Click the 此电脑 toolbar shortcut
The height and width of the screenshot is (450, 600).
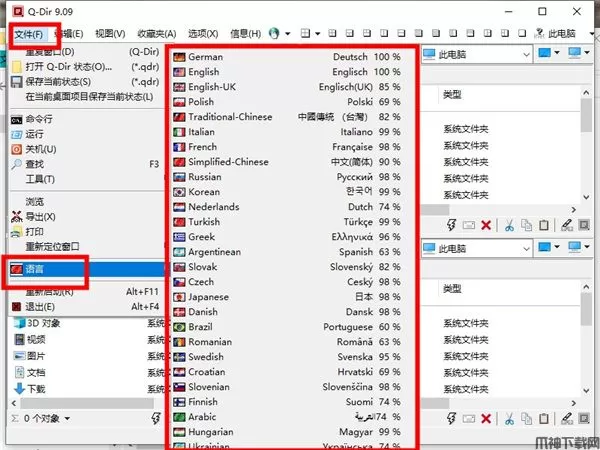pyautogui.click(x=556, y=34)
